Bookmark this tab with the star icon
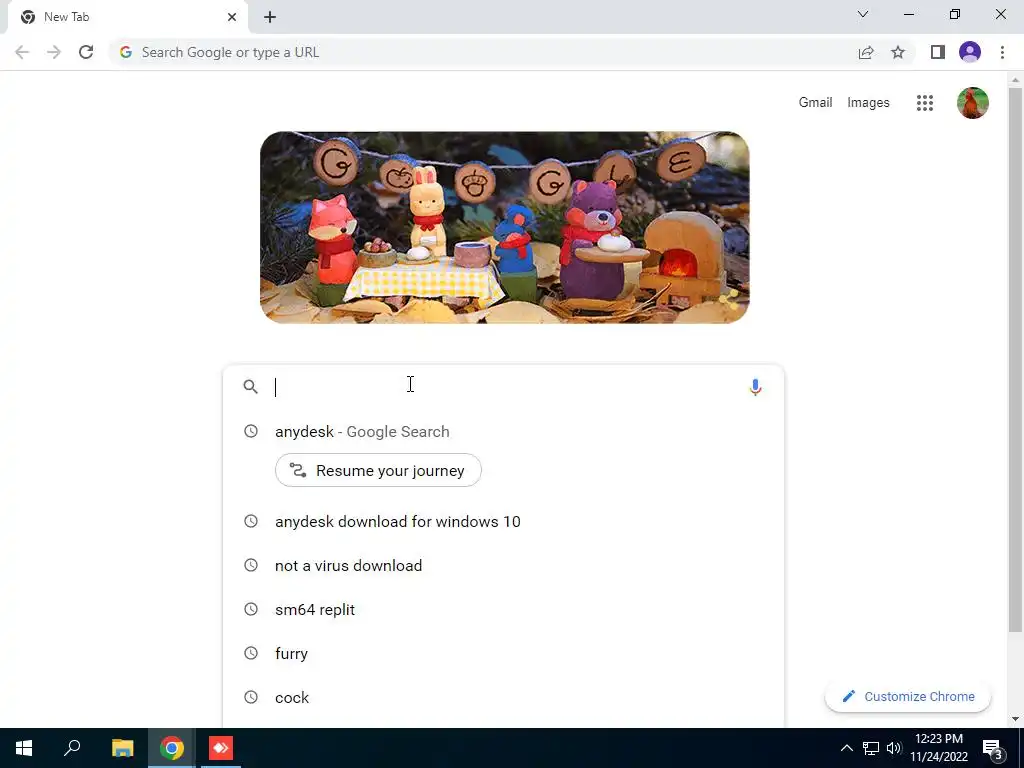Screen dimensions: 1024x768 click(x=898, y=52)
